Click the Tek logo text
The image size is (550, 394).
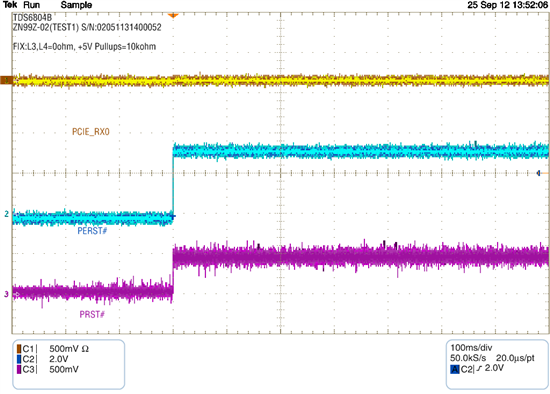(x=10, y=5)
